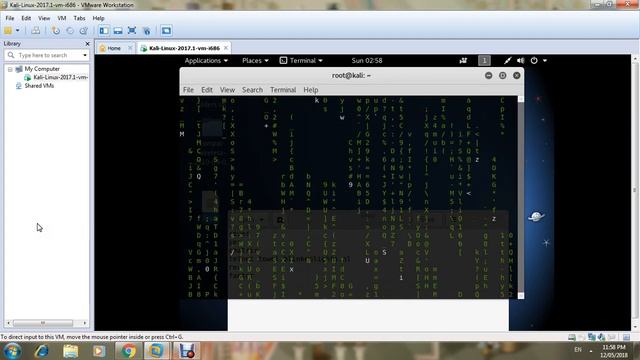
Task: Open the dropdown arrow beside the power button
Action: coord(18,31)
